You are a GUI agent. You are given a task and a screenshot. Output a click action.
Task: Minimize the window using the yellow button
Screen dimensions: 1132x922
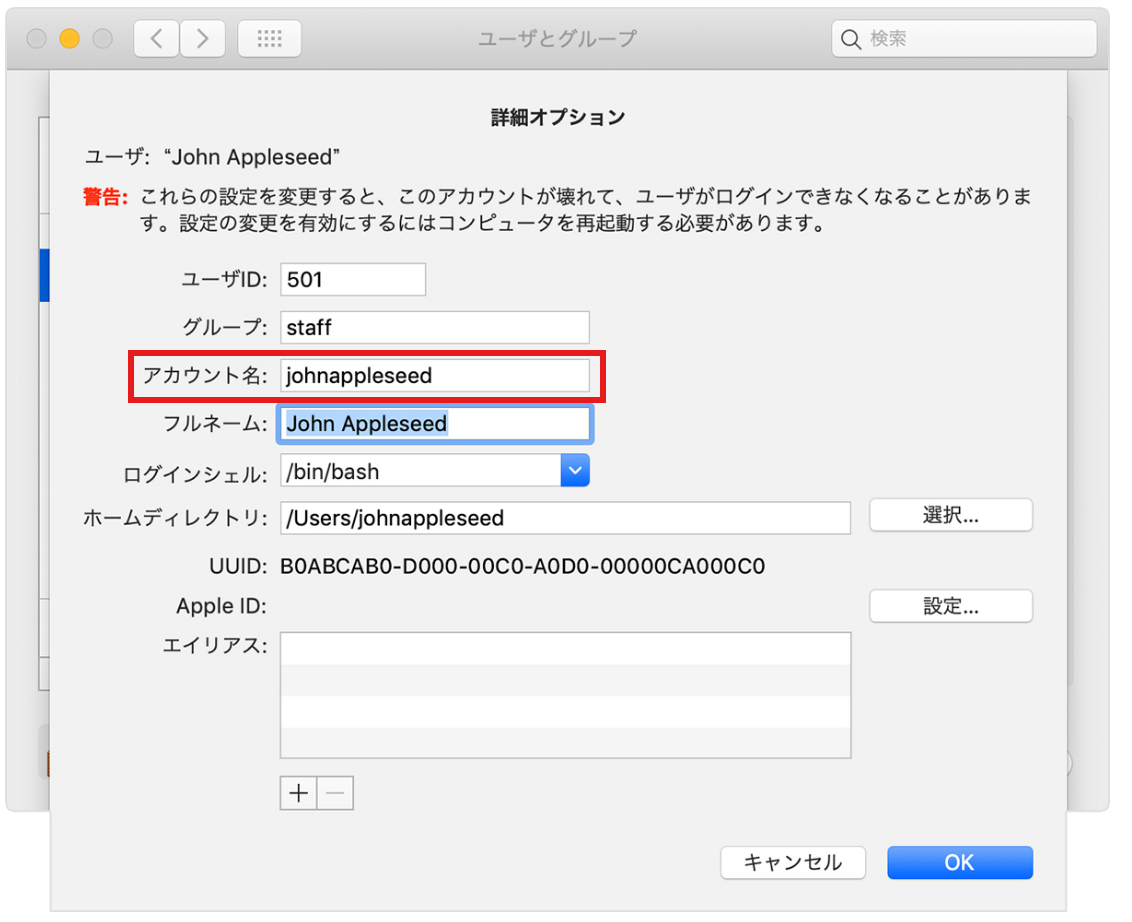[69, 39]
